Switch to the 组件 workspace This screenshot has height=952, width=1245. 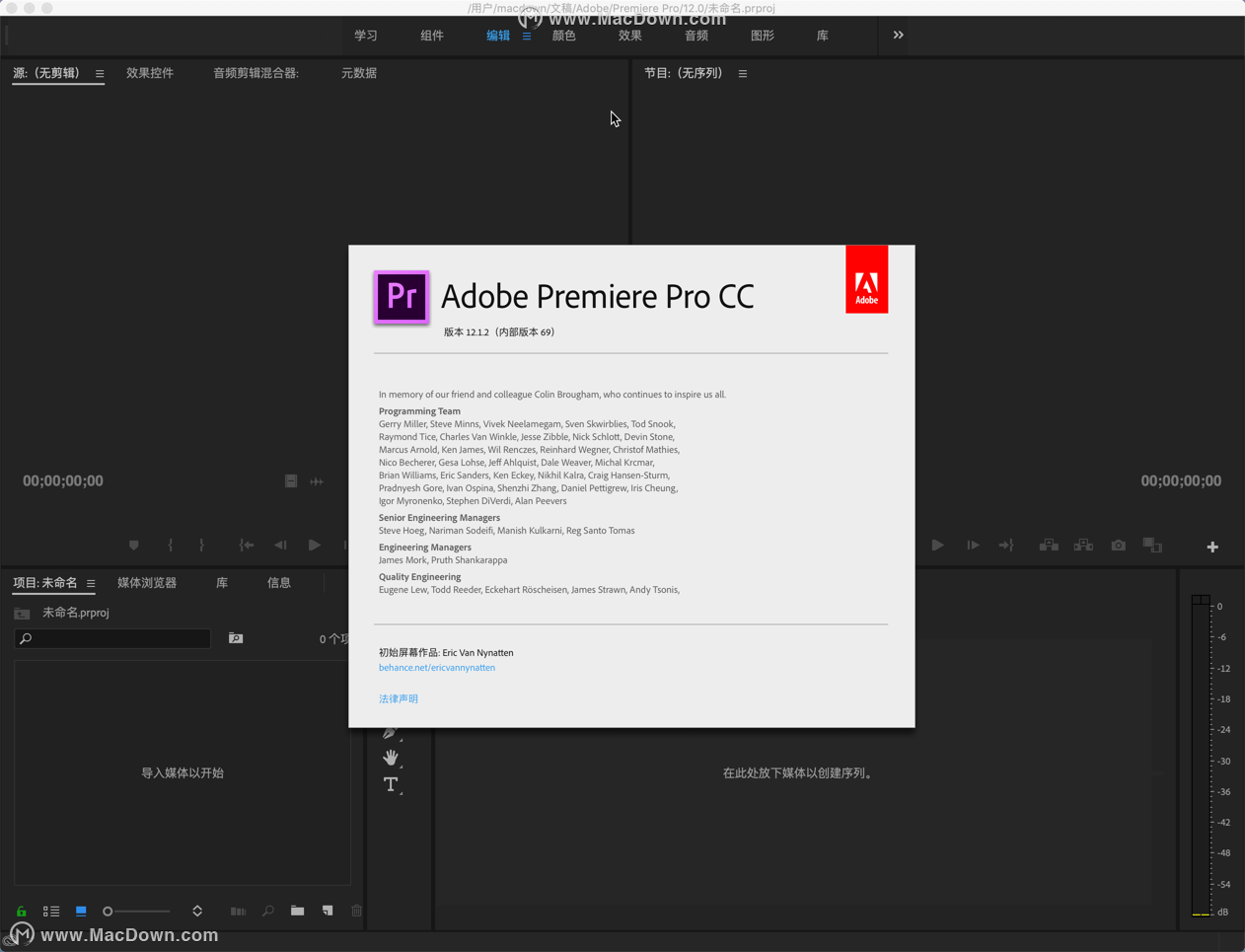point(432,36)
